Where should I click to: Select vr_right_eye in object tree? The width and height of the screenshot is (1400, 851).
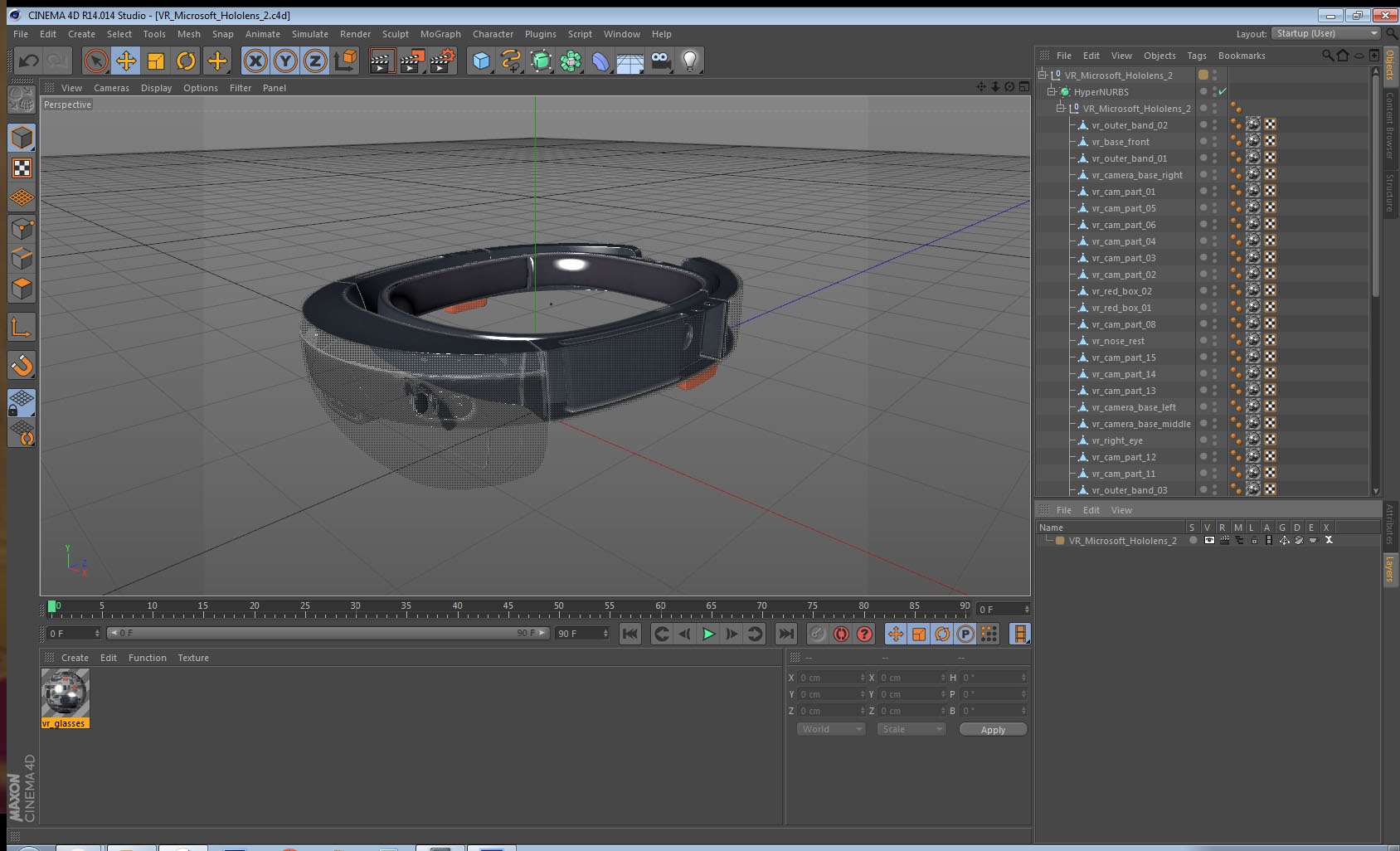pyautogui.click(x=1116, y=440)
